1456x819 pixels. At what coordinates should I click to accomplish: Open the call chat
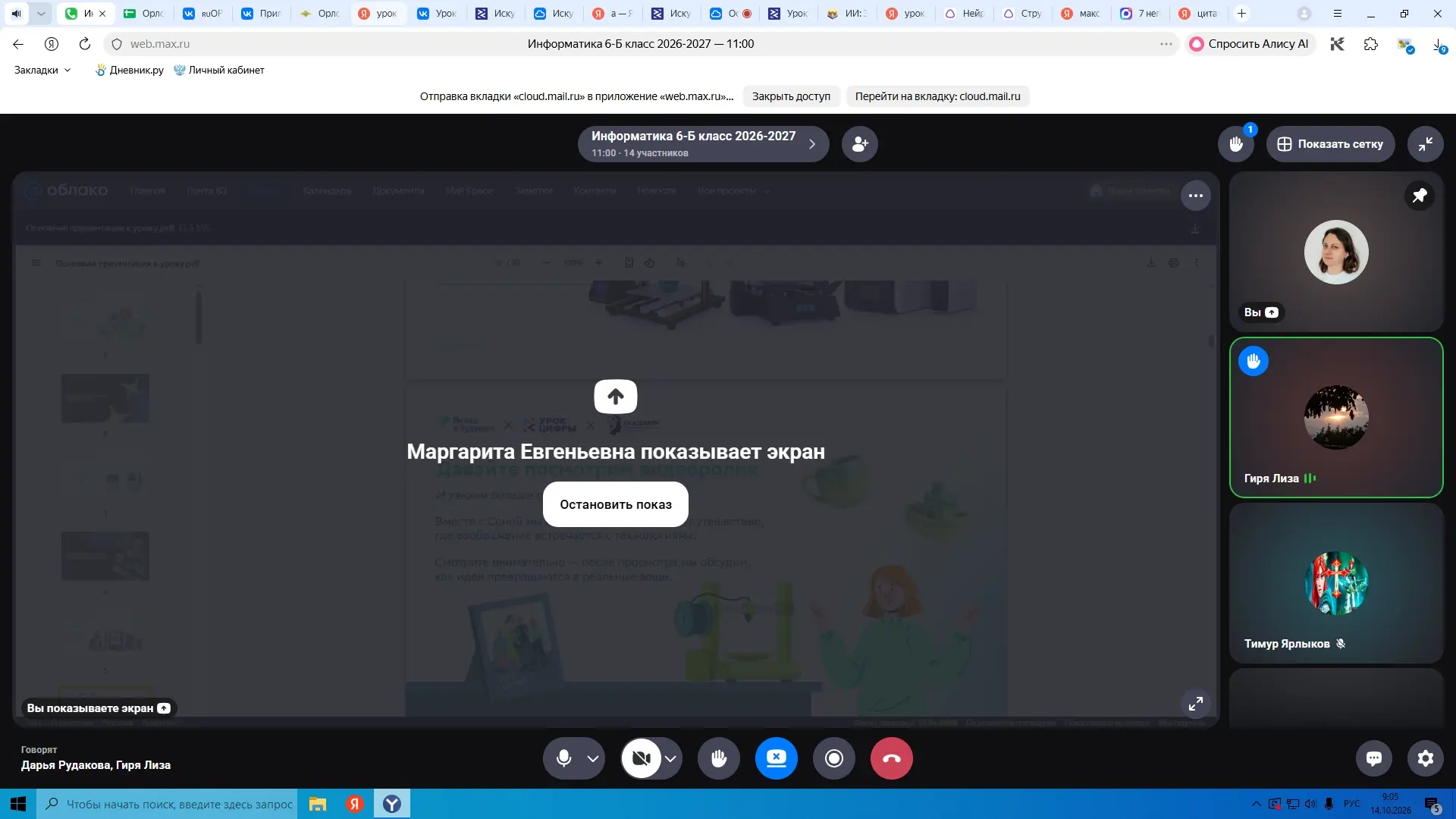click(x=1373, y=758)
